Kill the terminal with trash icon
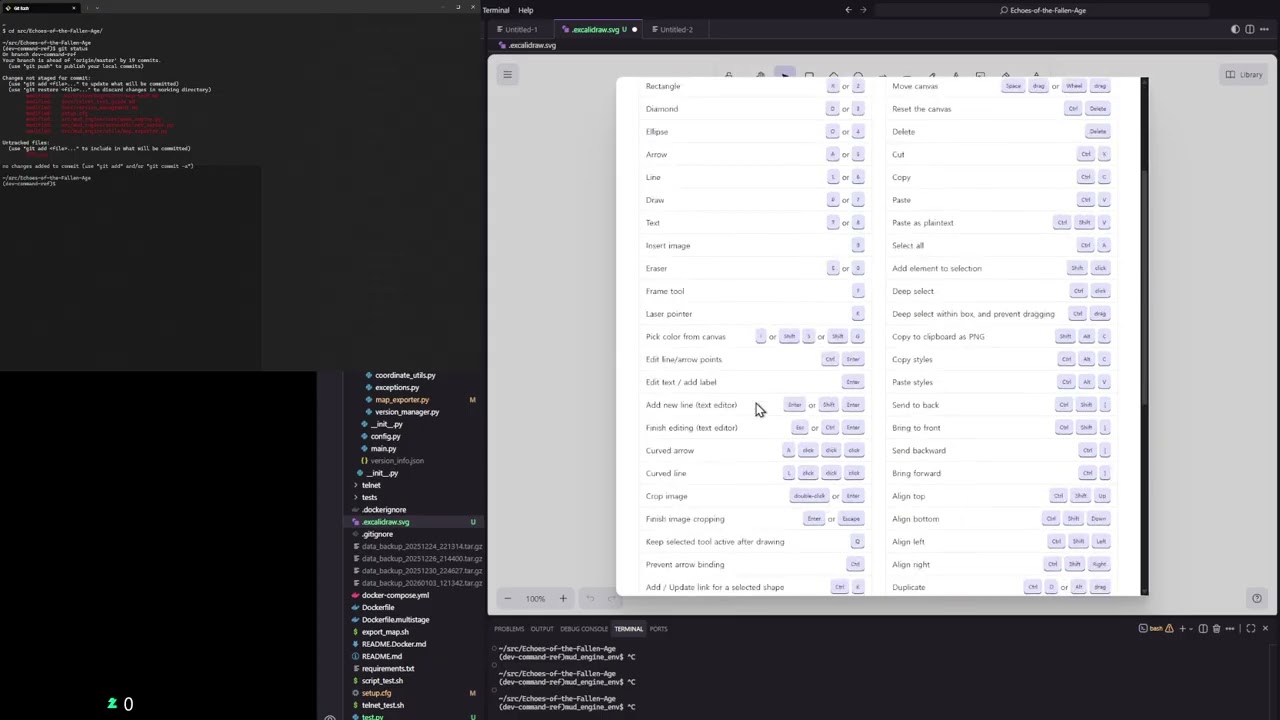1280x720 pixels. tap(1215, 628)
